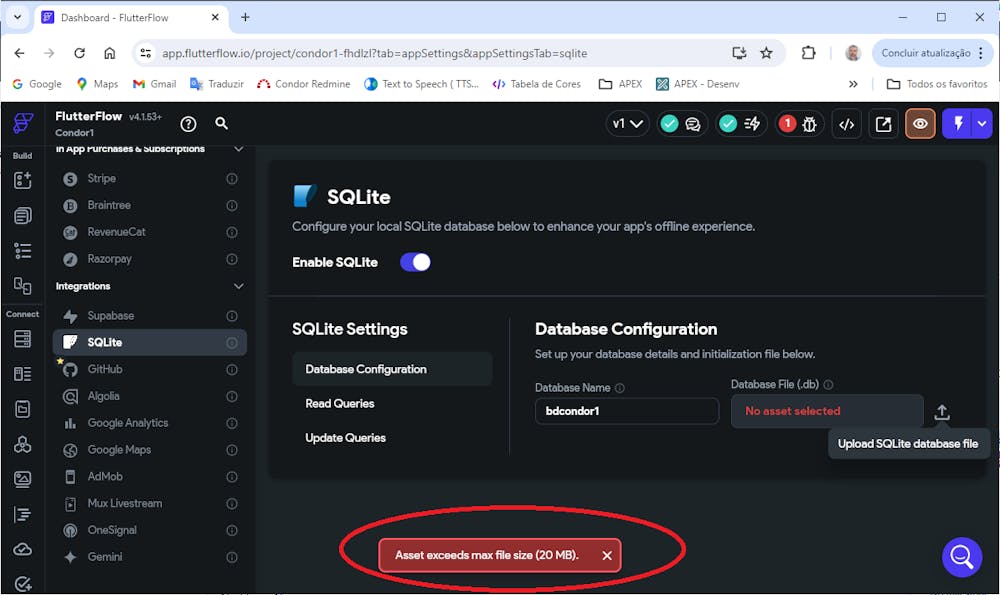Disable the Enable SQLite switch
1000x595 pixels.
tap(415, 262)
